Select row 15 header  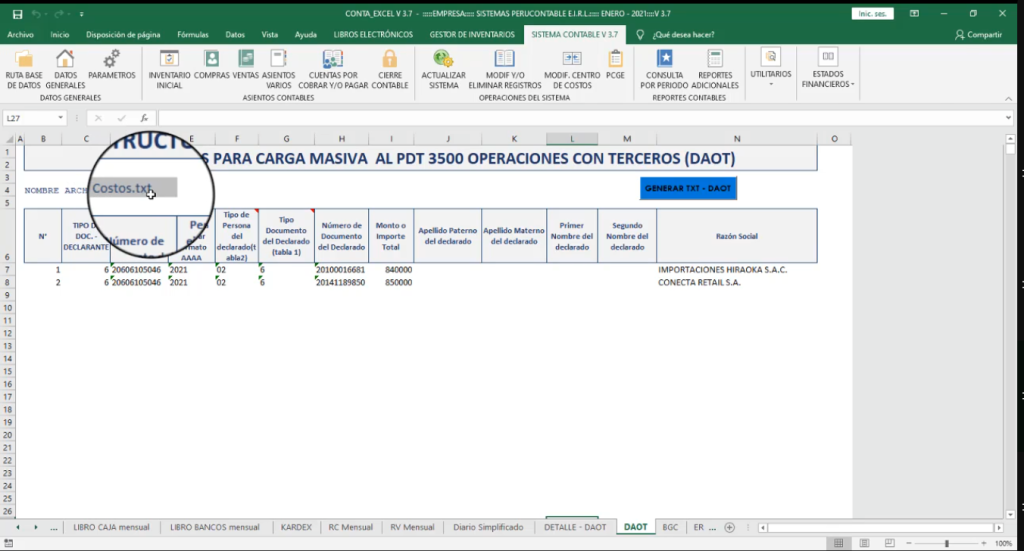click(x=8, y=371)
